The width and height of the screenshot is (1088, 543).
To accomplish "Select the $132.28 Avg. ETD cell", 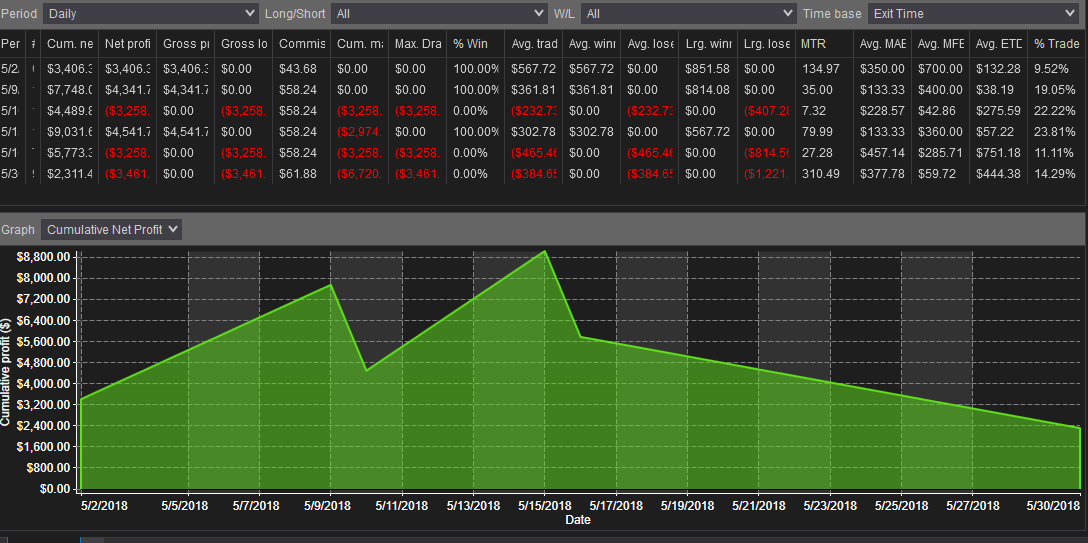I will (998, 69).
